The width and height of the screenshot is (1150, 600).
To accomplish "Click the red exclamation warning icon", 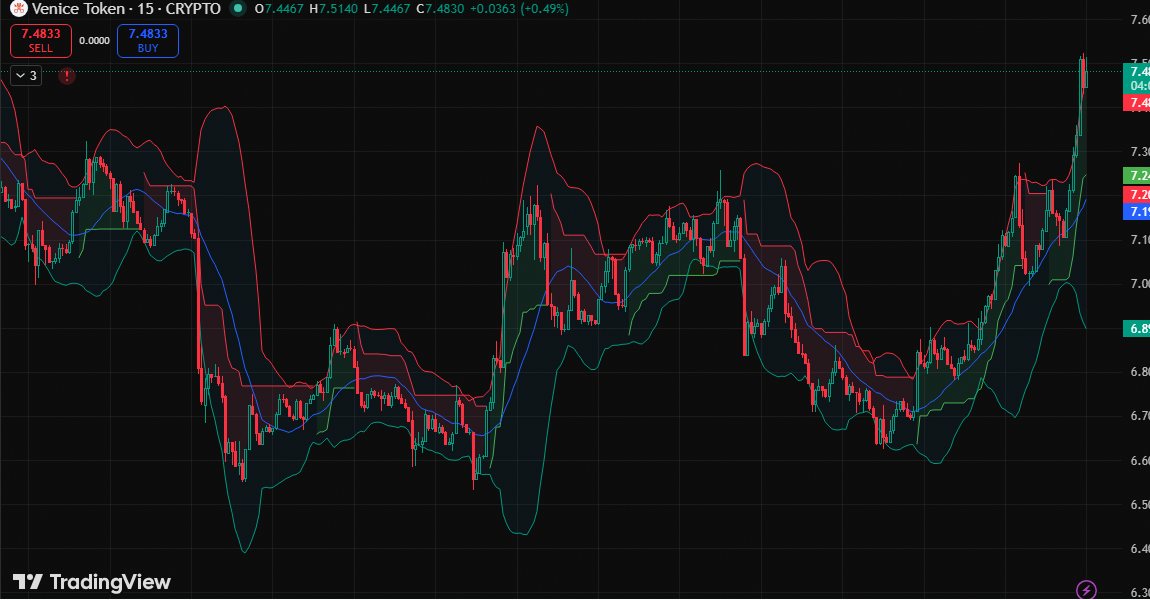I will [x=67, y=76].
